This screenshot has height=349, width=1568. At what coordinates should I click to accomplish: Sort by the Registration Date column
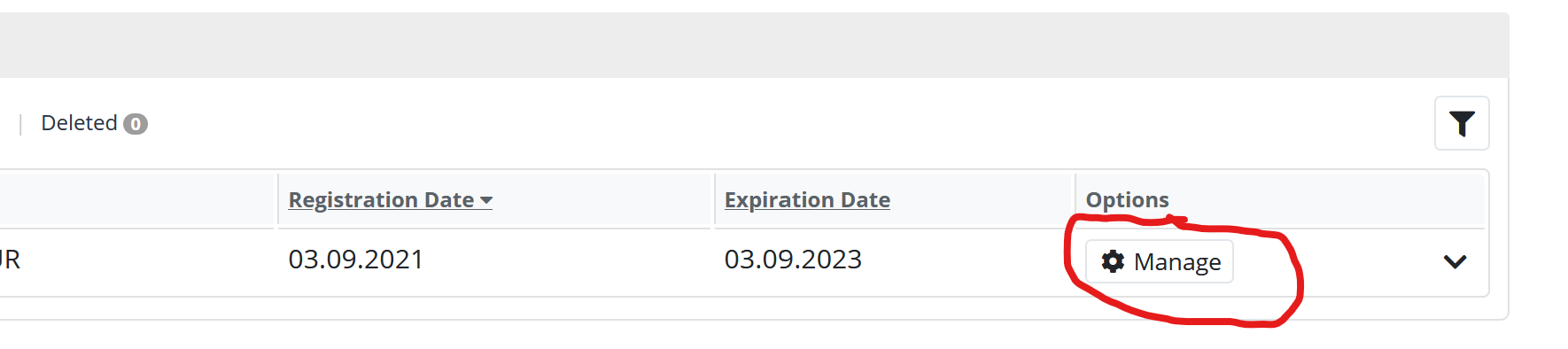coord(381,200)
